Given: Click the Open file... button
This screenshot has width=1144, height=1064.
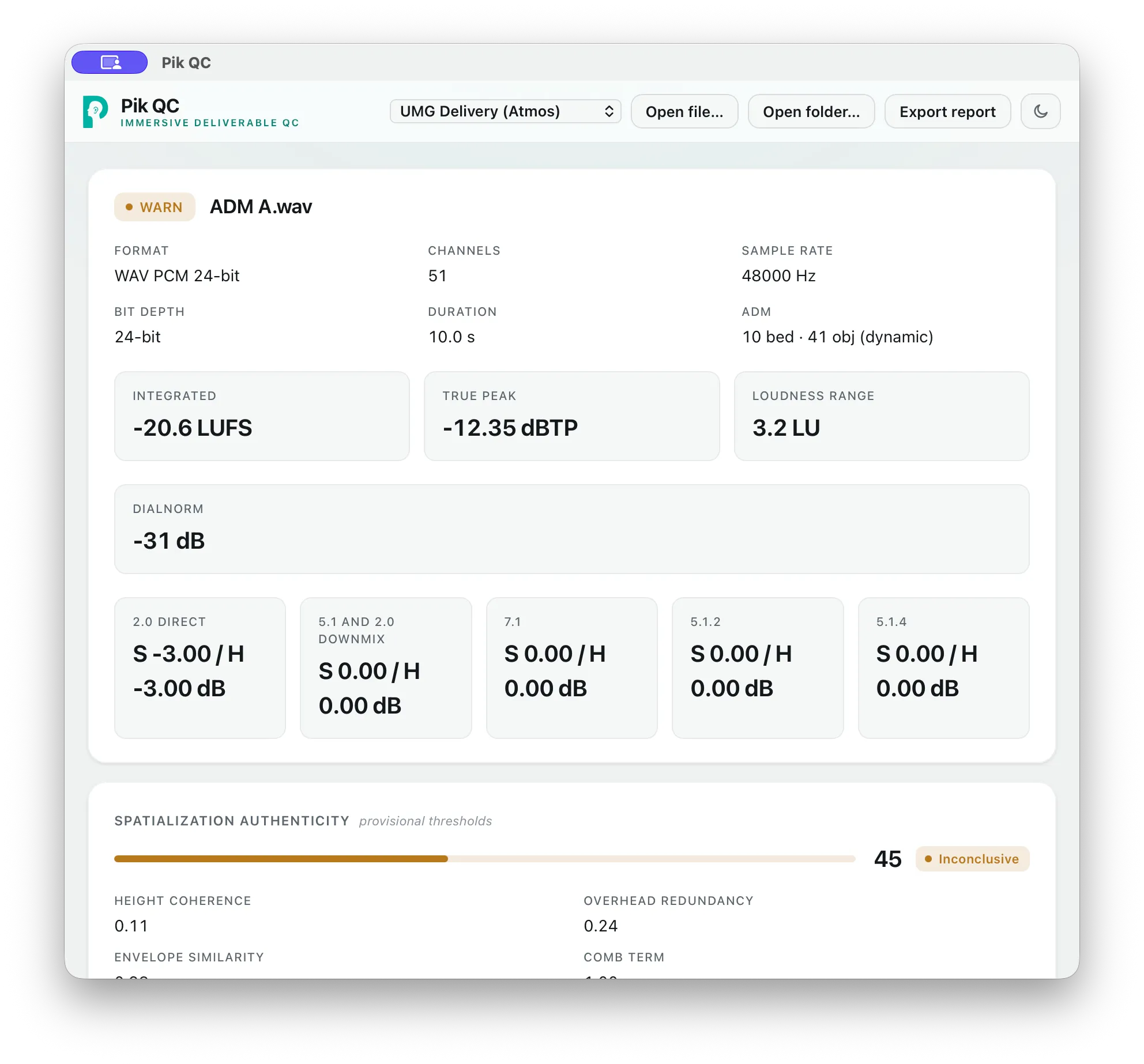Looking at the screenshot, I should pyautogui.click(x=684, y=111).
